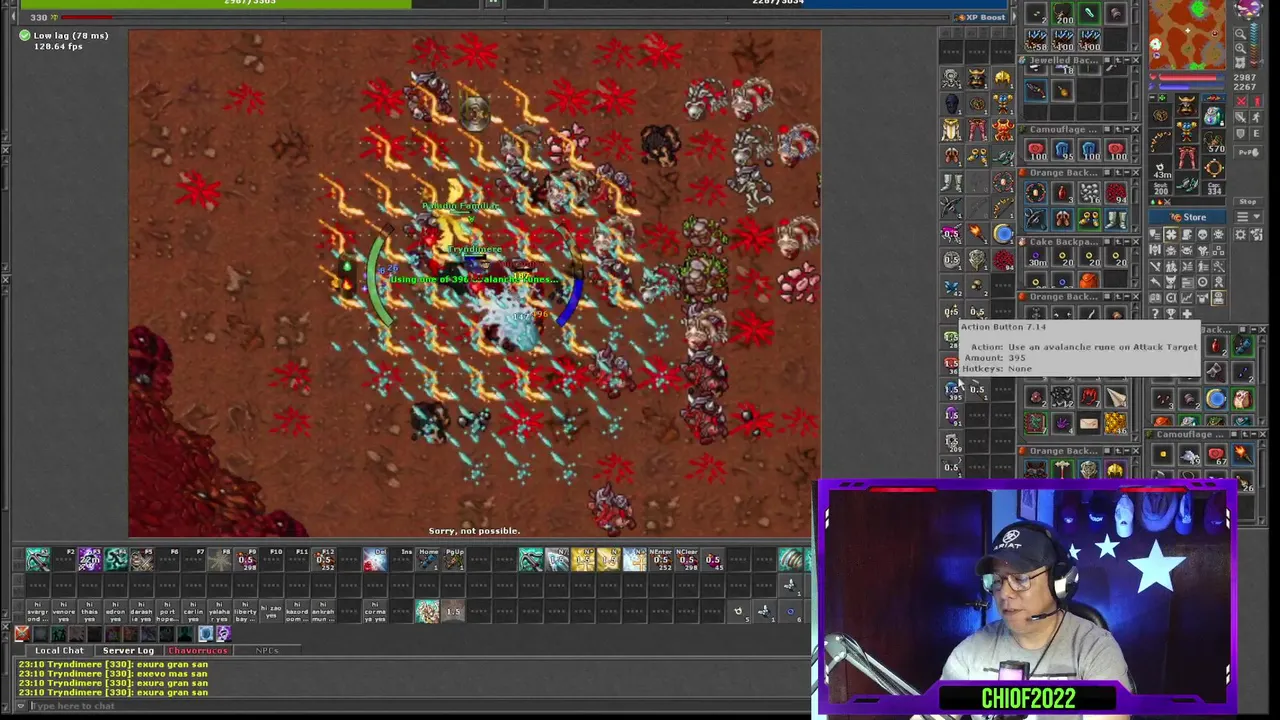Viewport: 1280px width, 720px height.
Task: Center the minimap on player
Action: (x=1241, y=62)
